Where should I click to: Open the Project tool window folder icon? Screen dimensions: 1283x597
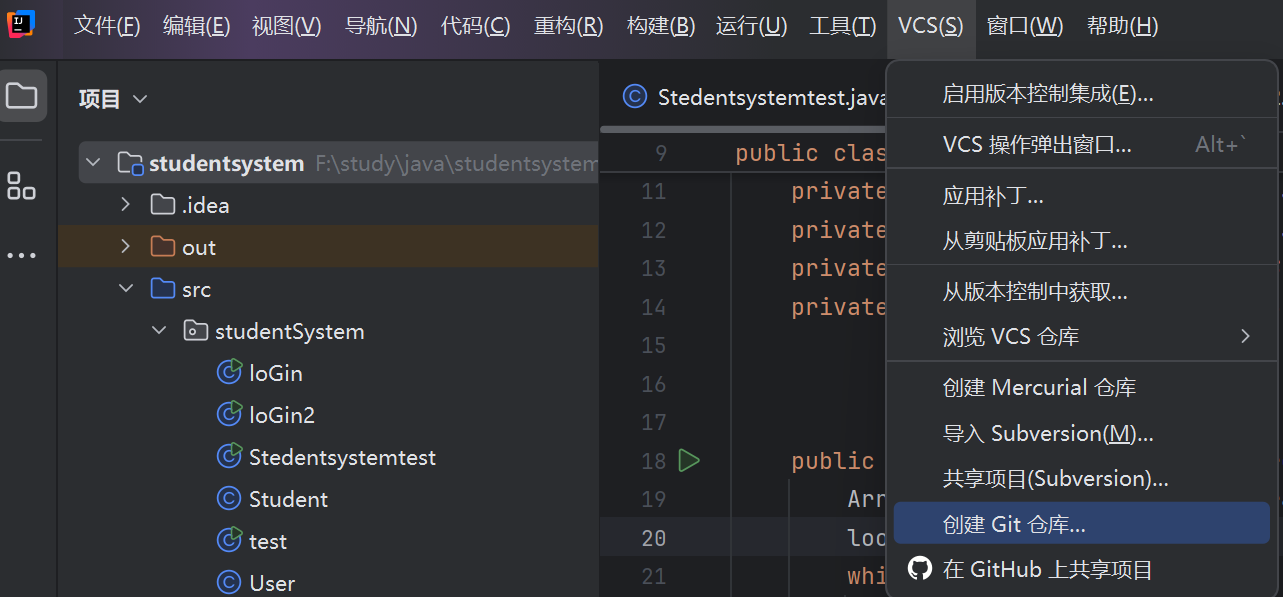[22, 96]
